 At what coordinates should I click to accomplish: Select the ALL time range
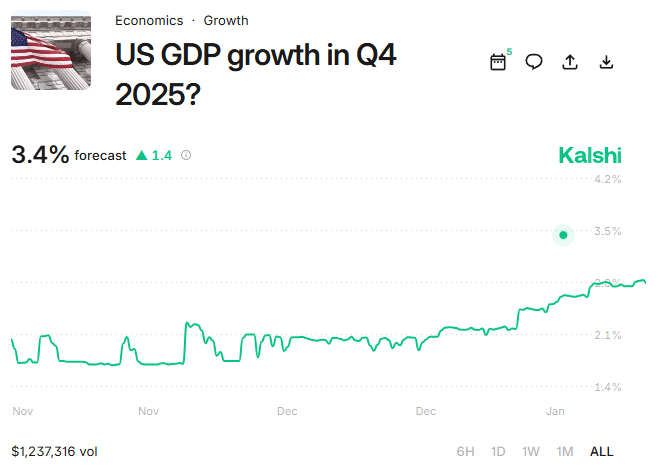[x=602, y=451]
